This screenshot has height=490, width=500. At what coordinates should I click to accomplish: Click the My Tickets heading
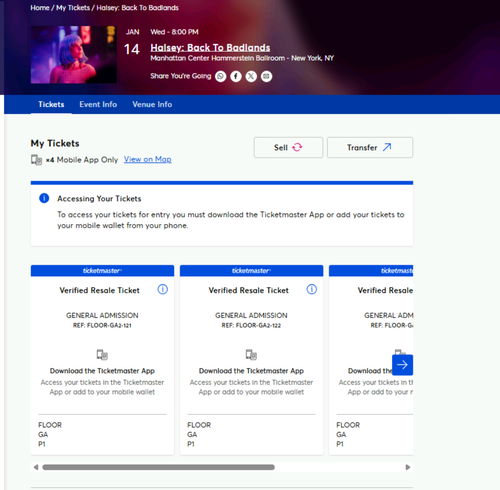[55, 143]
